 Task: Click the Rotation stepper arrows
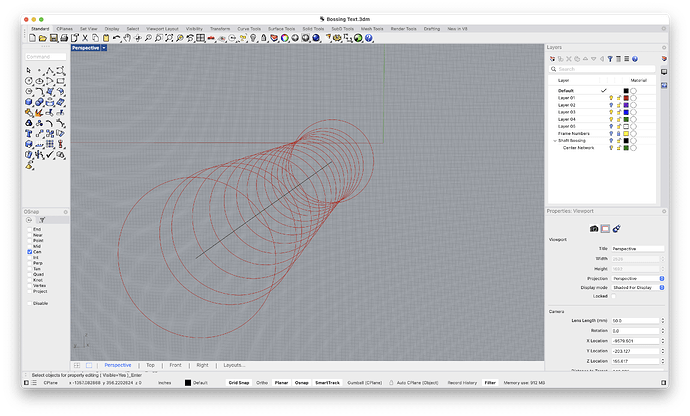pos(663,331)
